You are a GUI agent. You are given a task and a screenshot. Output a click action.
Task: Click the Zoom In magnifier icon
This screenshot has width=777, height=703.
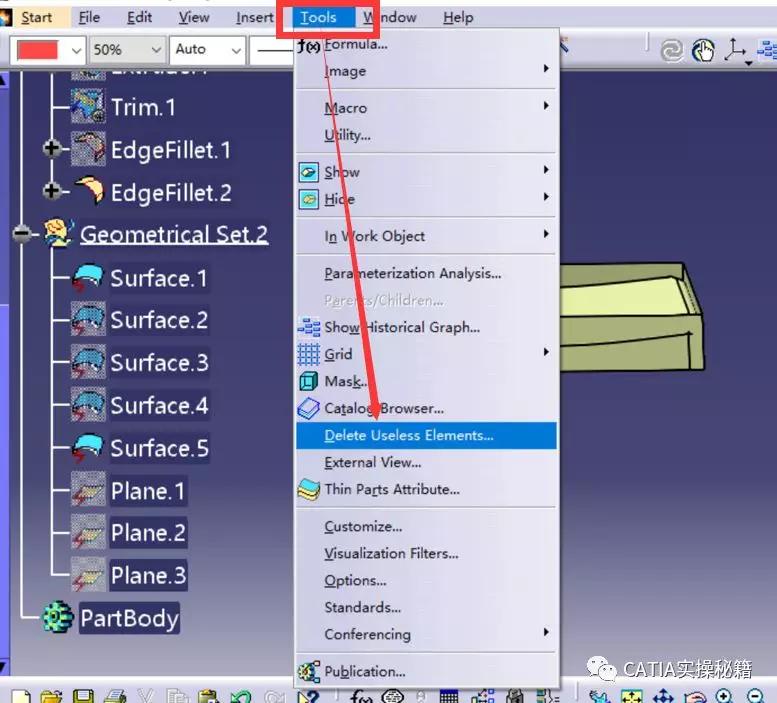pos(723,696)
